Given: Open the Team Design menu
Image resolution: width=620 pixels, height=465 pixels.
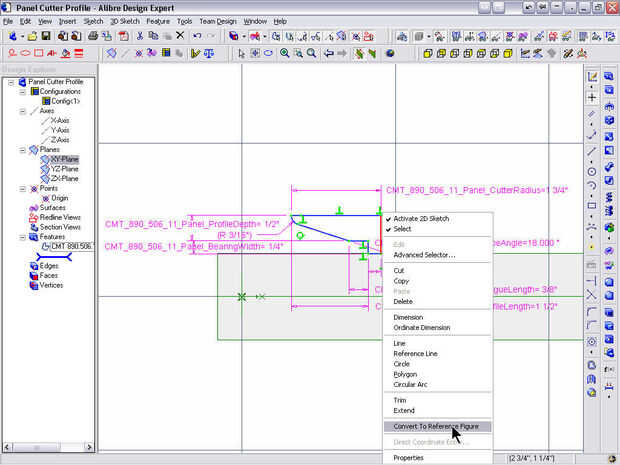Looking at the screenshot, I should (x=218, y=20).
